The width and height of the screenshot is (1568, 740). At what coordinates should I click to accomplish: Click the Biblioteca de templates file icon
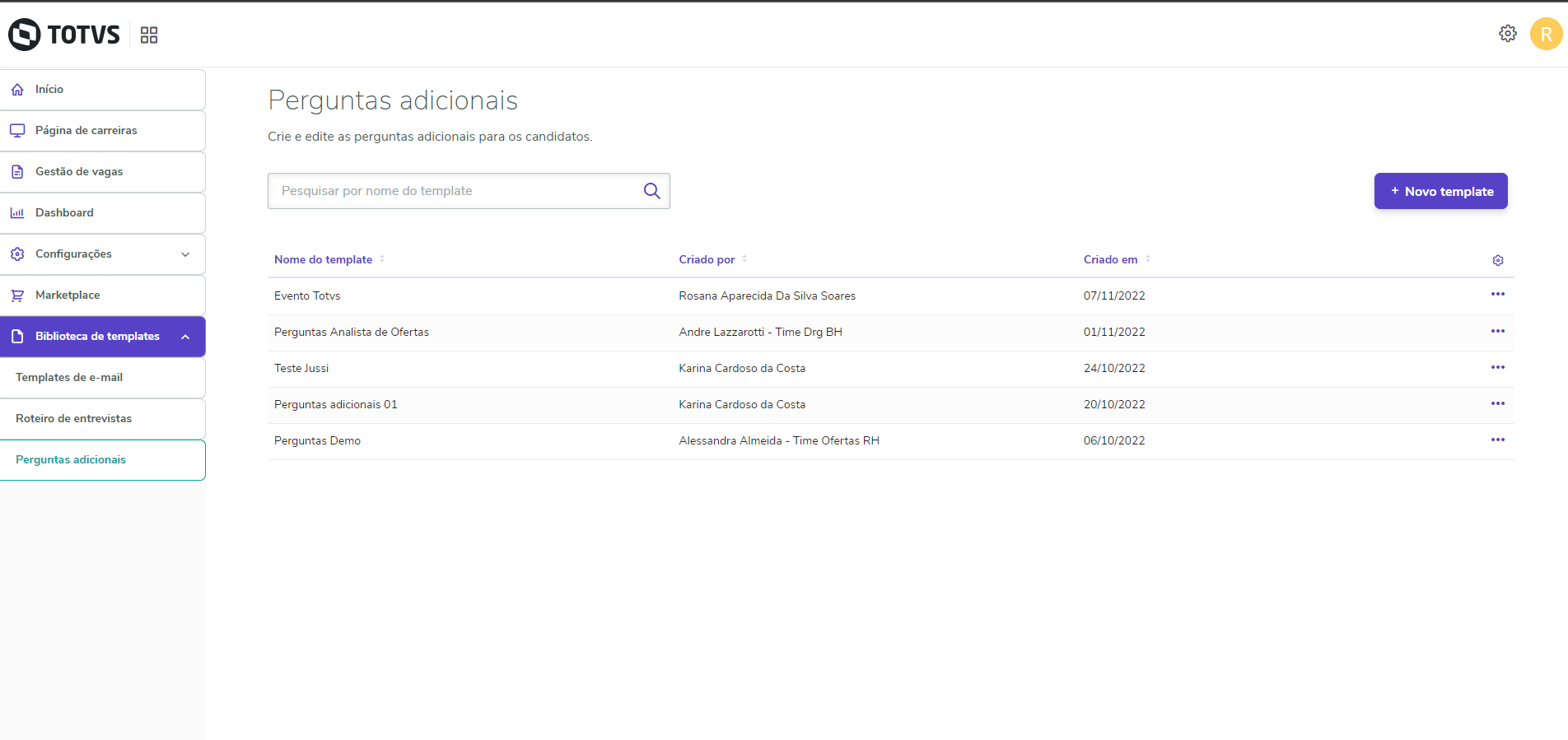[17, 337]
